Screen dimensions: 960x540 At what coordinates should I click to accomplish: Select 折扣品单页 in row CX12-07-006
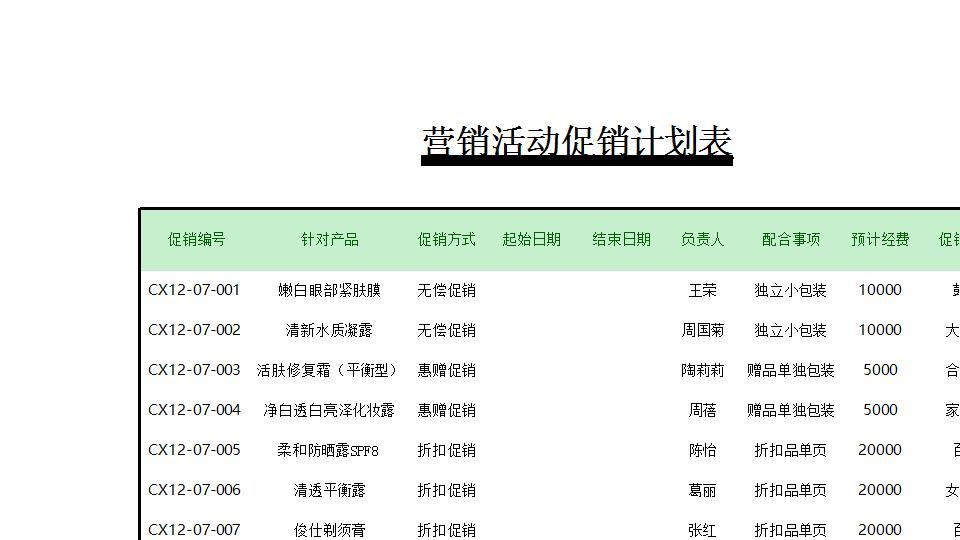point(790,490)
